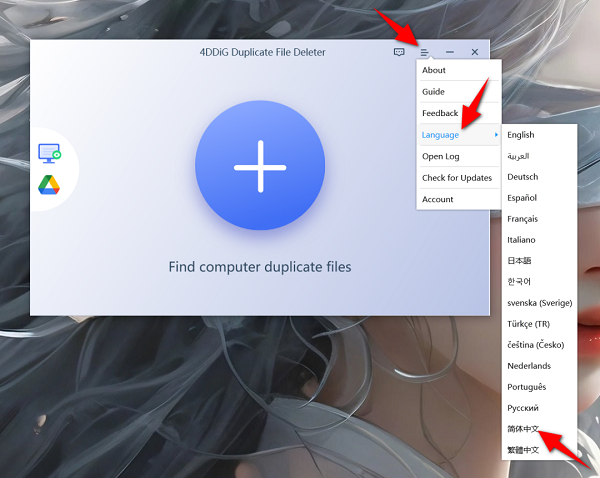Screen dimensions: 600x478
Task: Click the large plus add-folder button
Action: point(260,166)
